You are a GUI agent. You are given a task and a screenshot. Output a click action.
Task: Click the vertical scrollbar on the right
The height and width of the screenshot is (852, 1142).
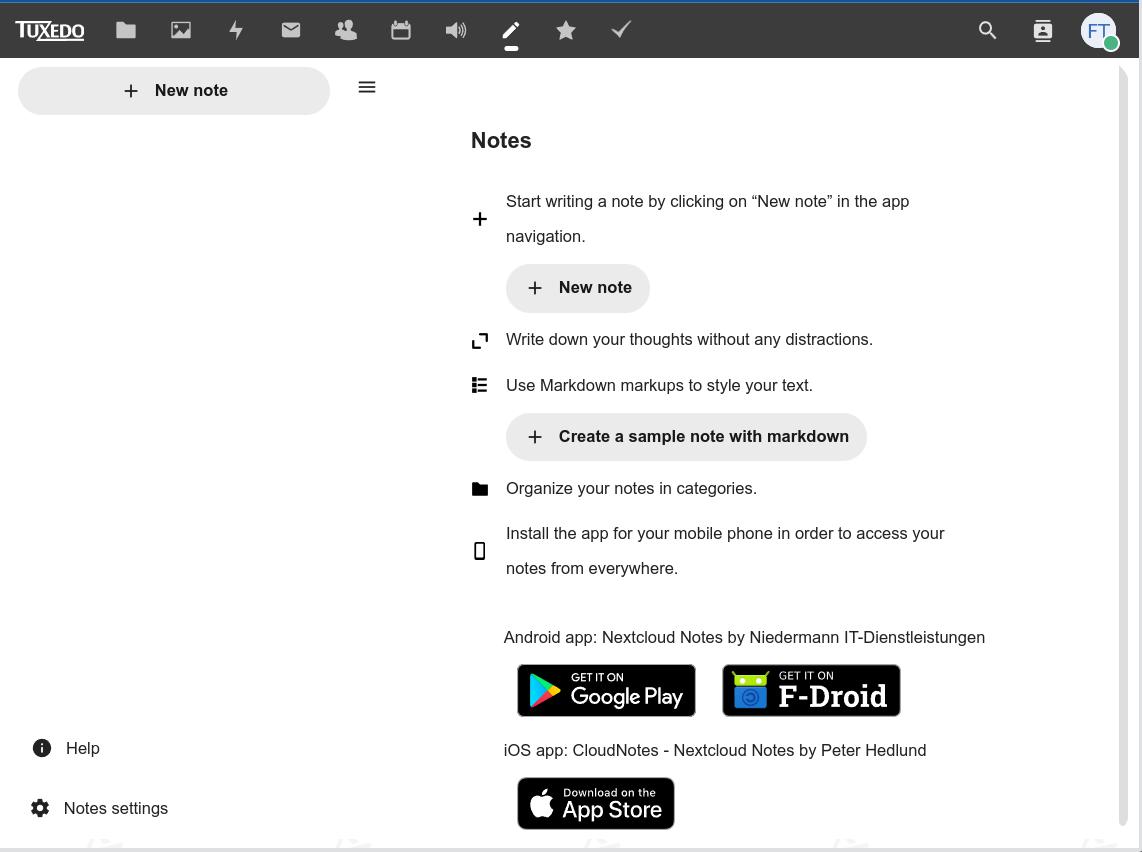(x=1122, y=444)
